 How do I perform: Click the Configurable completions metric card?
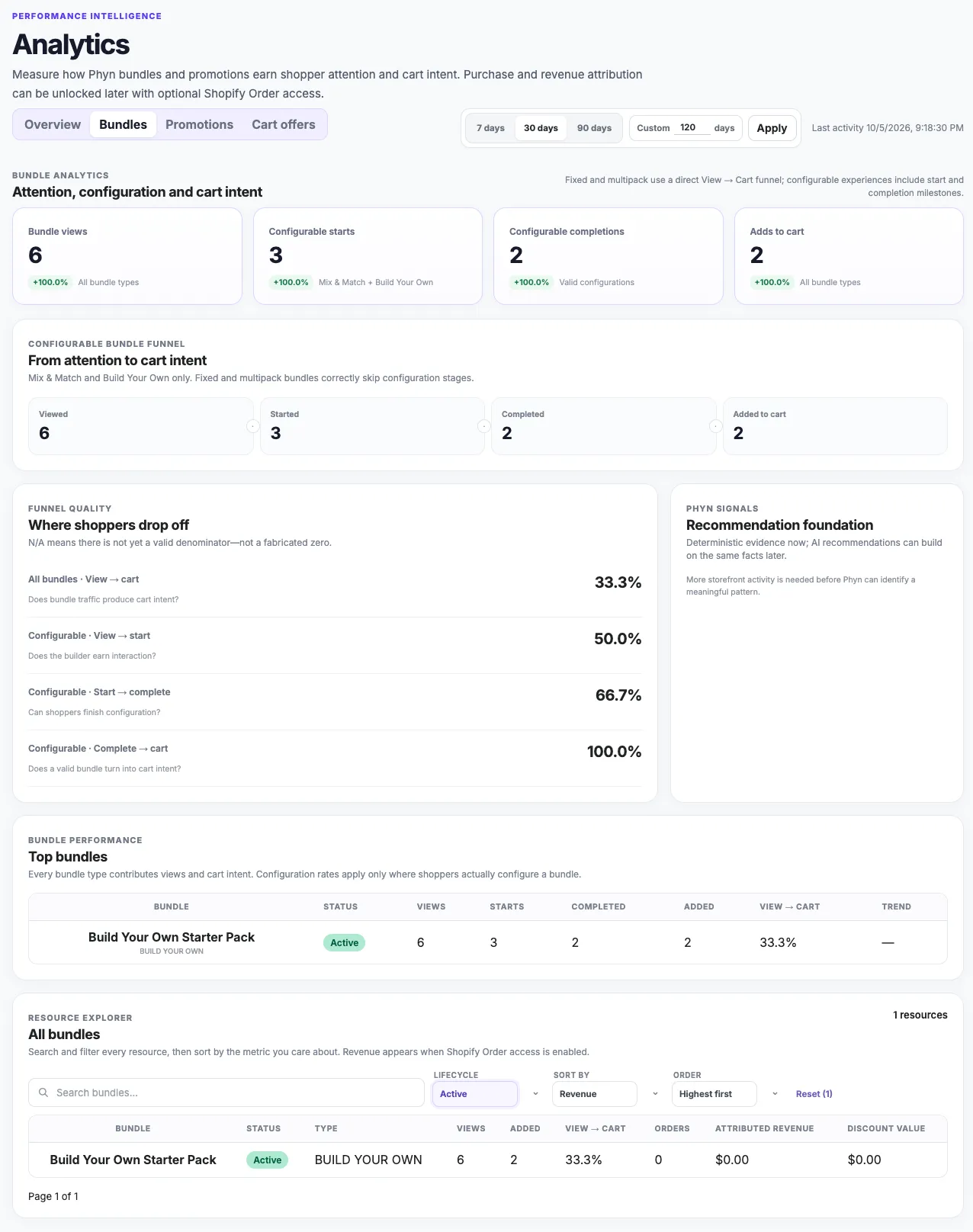[609, 256]
